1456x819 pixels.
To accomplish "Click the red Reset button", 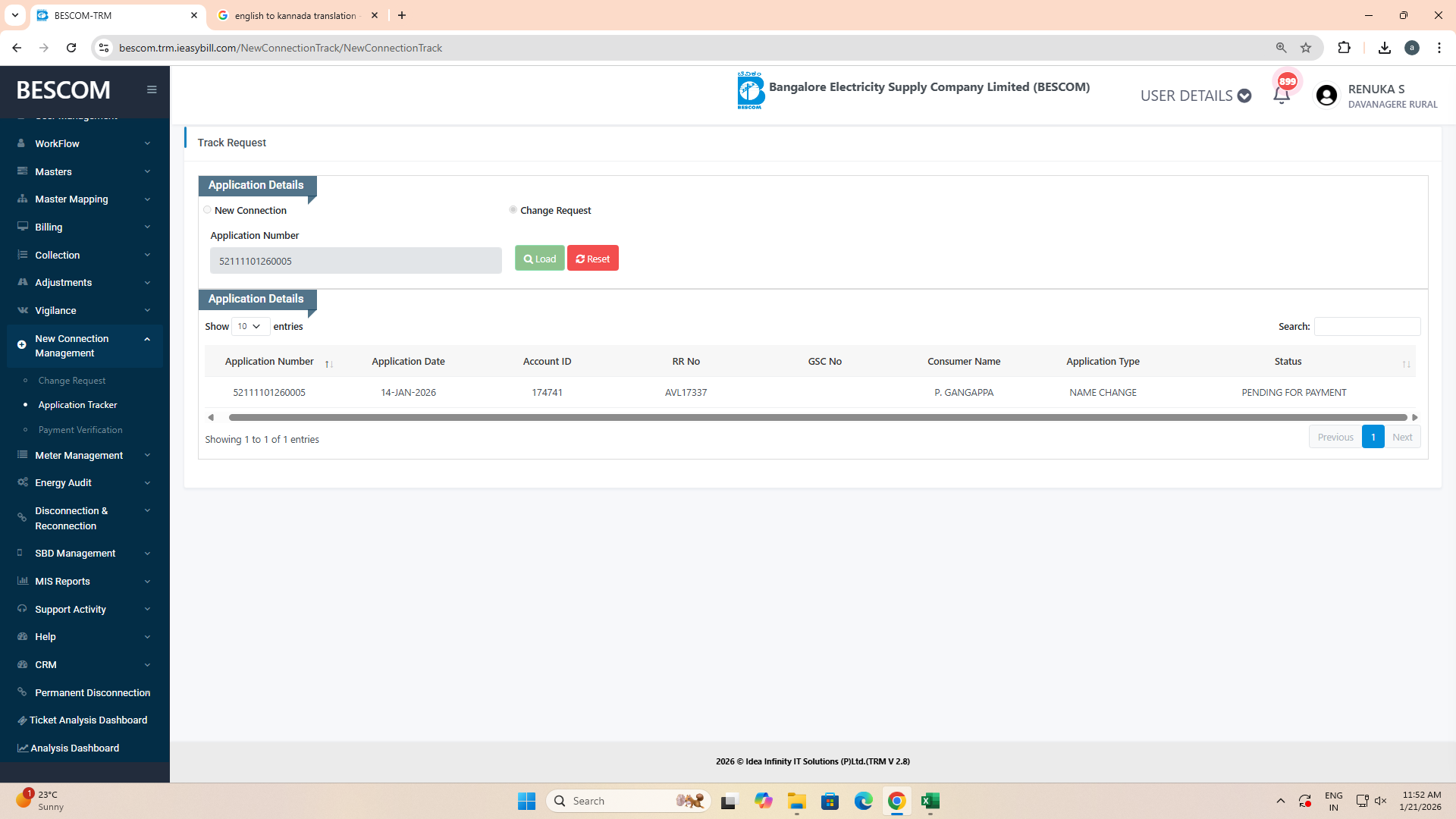I will 592,259.
